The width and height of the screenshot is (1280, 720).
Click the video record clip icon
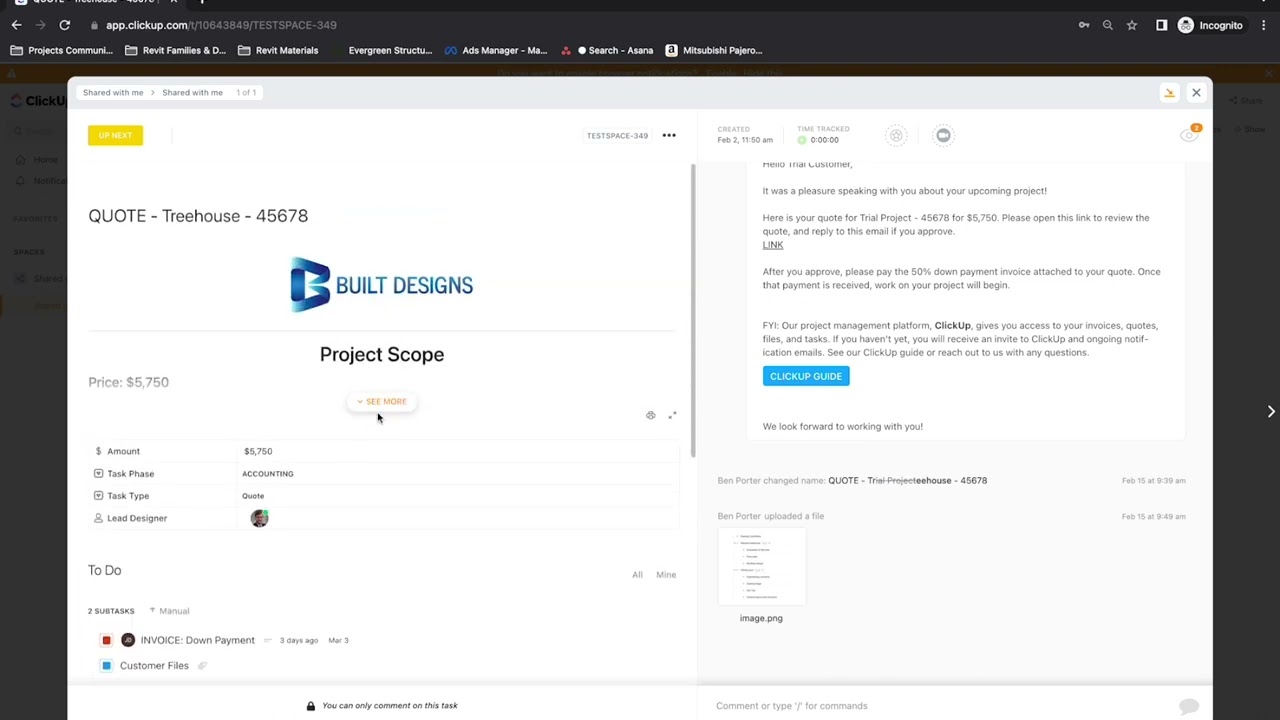pyautogui.click(x=943, y=135)
